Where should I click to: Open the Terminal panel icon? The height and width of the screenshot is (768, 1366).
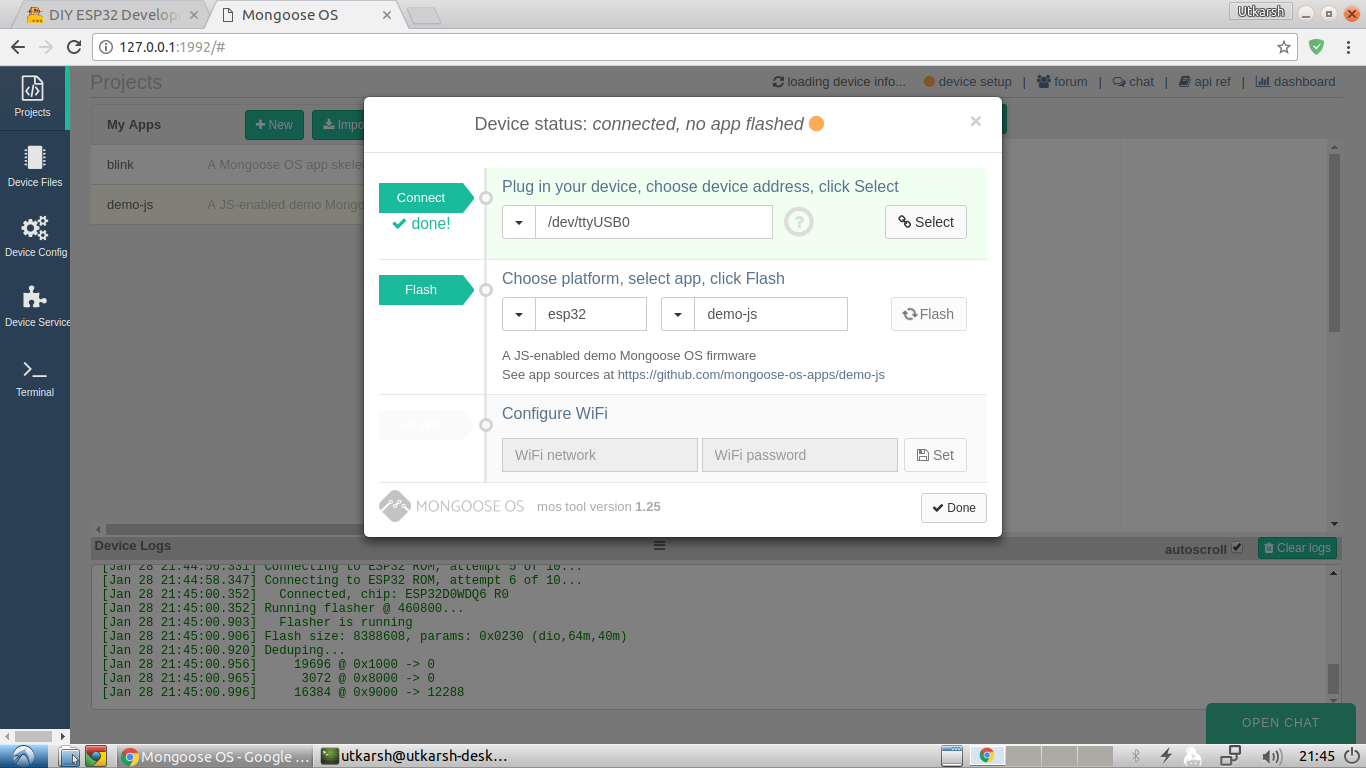pyautogui.click(x=35, y=376)
